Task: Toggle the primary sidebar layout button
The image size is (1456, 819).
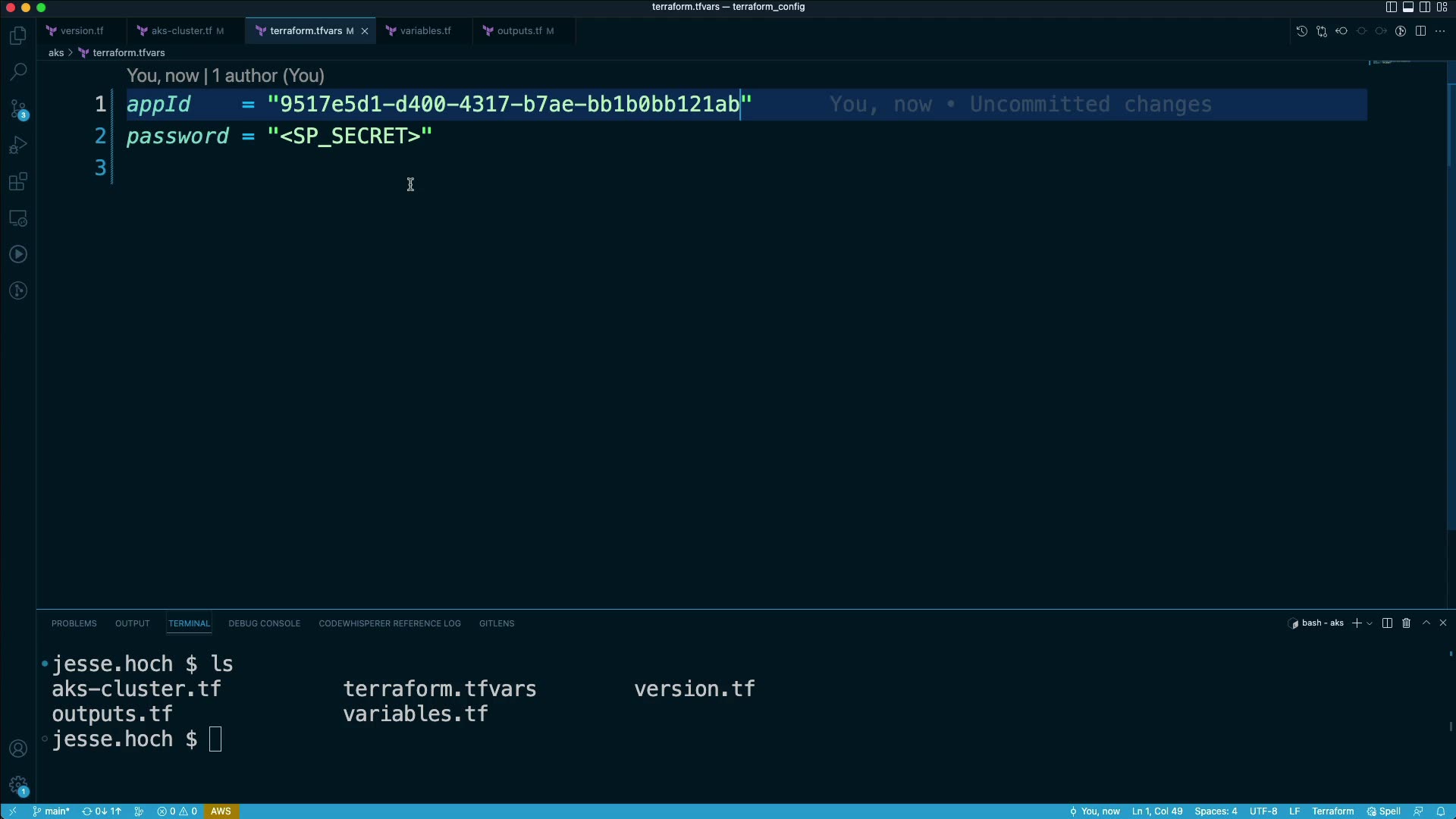Action: point(1391,7)
